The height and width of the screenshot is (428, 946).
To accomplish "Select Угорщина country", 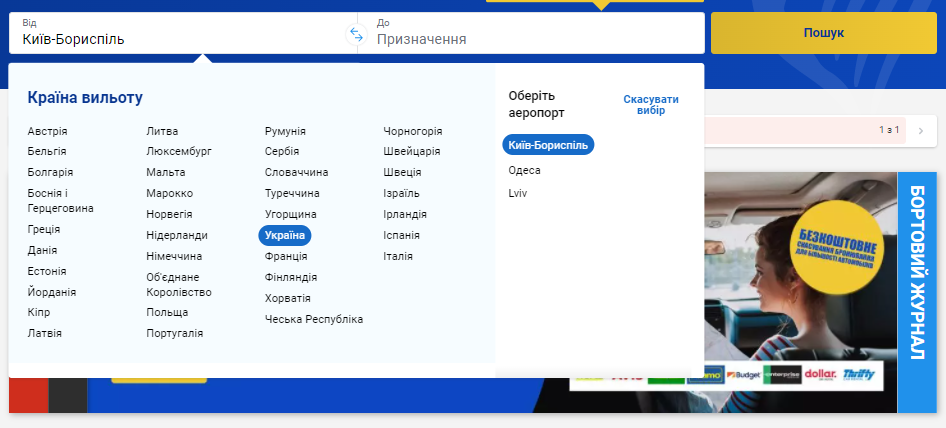I will (x=291, y=214).
